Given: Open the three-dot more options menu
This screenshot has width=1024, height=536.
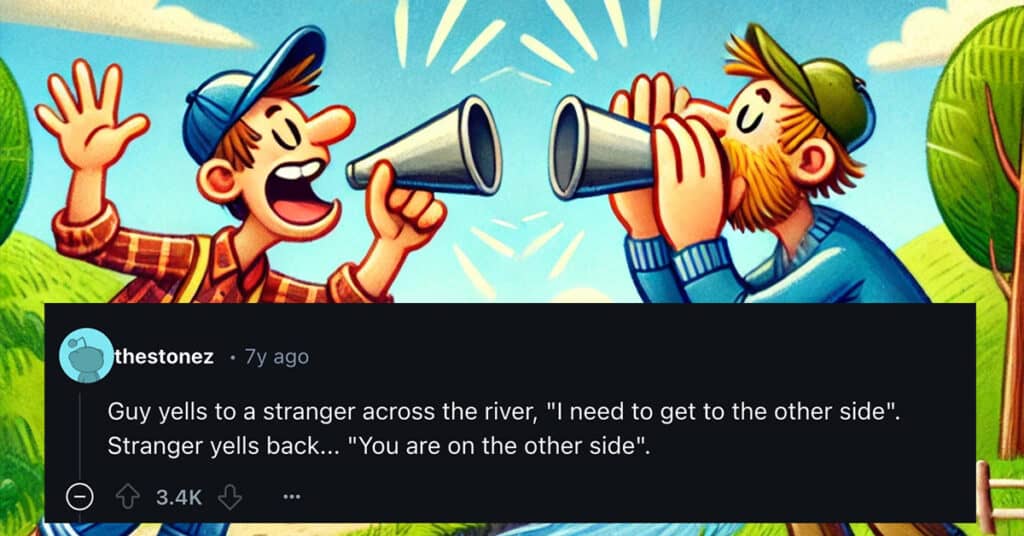Looking at the screenshot, I should click(x=292, y=497).
